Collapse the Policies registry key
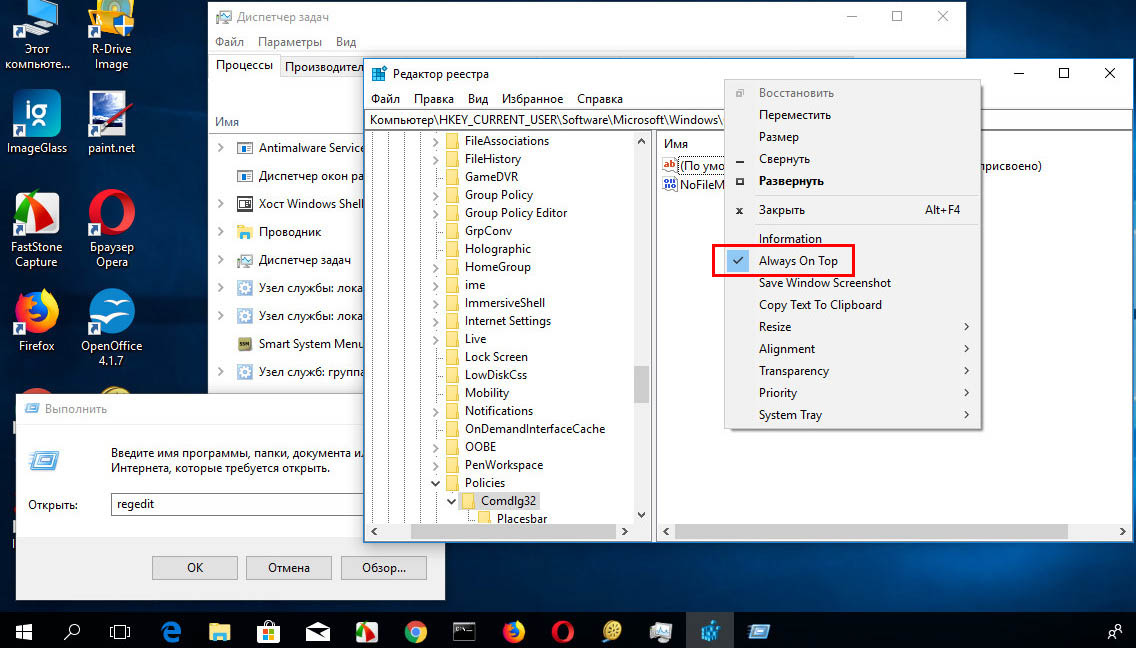The width and height of the screenshot is (1136, 648). tap(435, 483)
